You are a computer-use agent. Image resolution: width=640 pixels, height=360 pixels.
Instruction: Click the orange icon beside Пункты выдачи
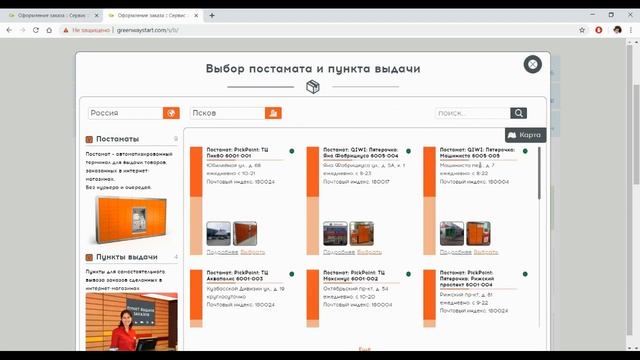click(89, 257)
